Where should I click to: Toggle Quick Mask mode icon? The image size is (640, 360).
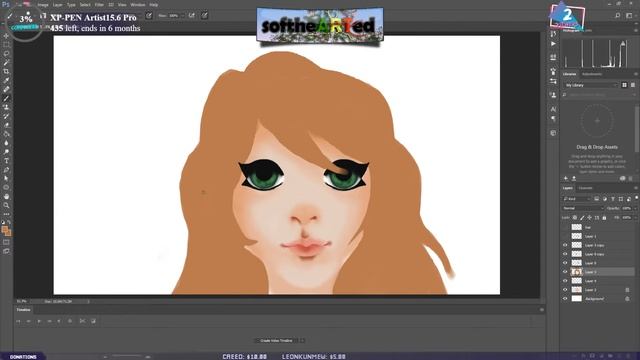[6, 242]
